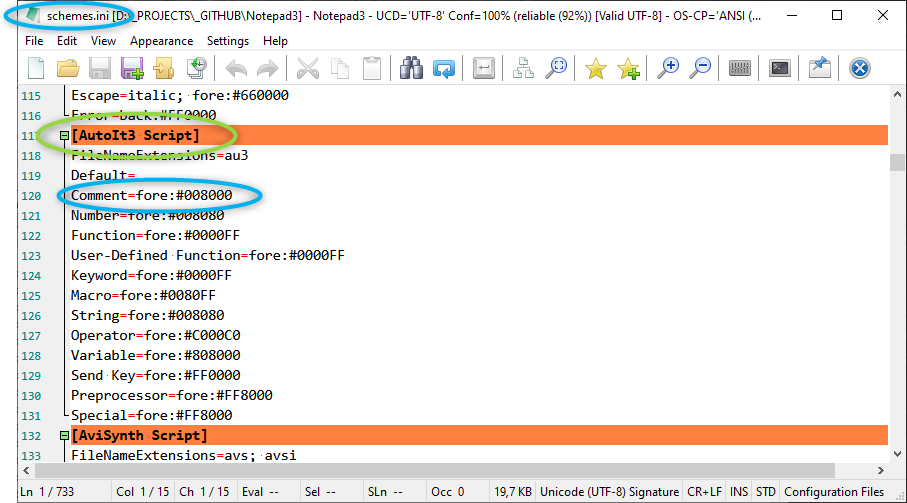This screenshot has height=503, width=907.
Task: Collapse the [AviSynth Script] fold marker
Action: click(x=64, y=435)
